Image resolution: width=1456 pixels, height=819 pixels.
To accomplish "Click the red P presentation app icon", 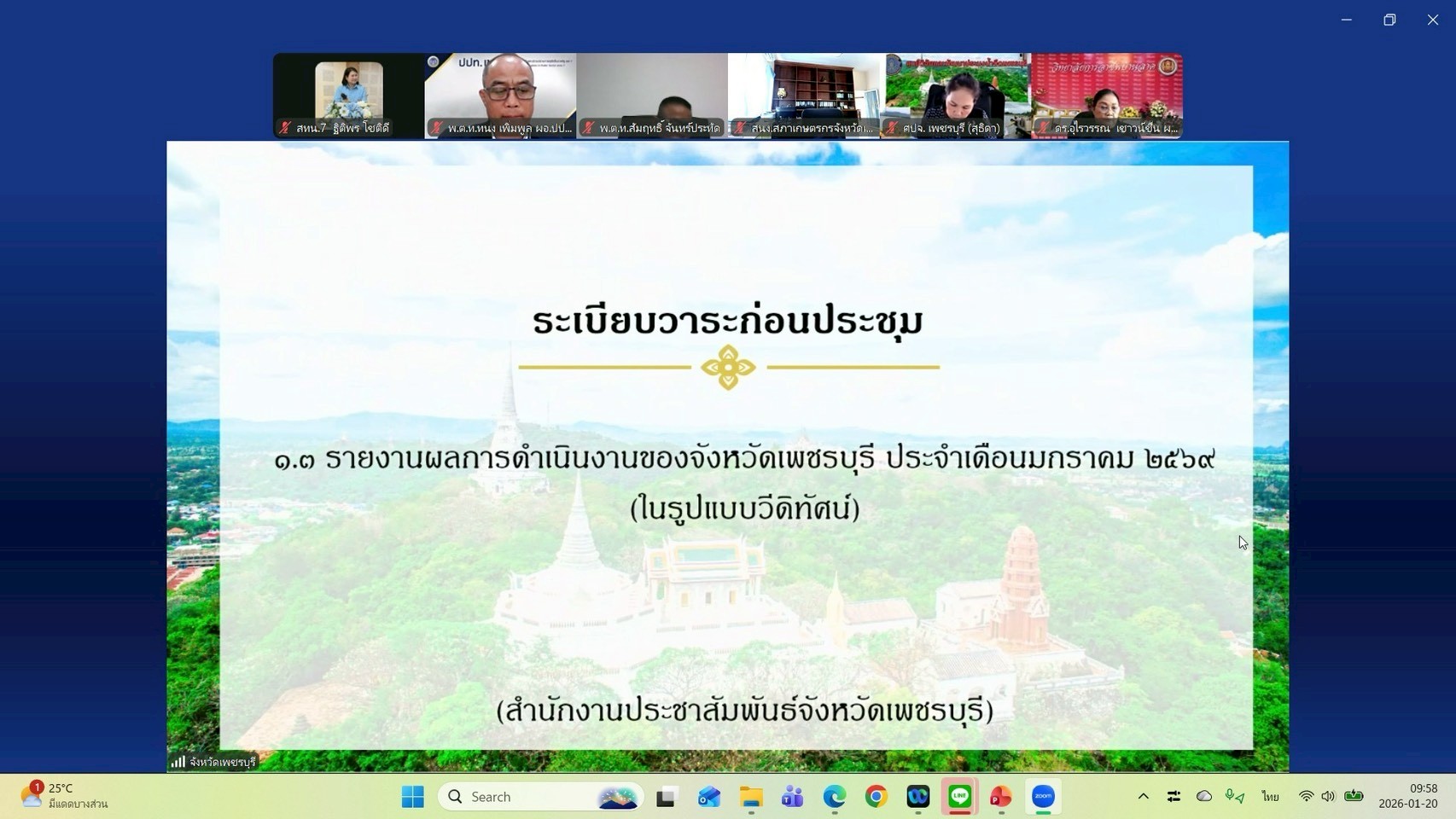I will [x=1001, y=797].
